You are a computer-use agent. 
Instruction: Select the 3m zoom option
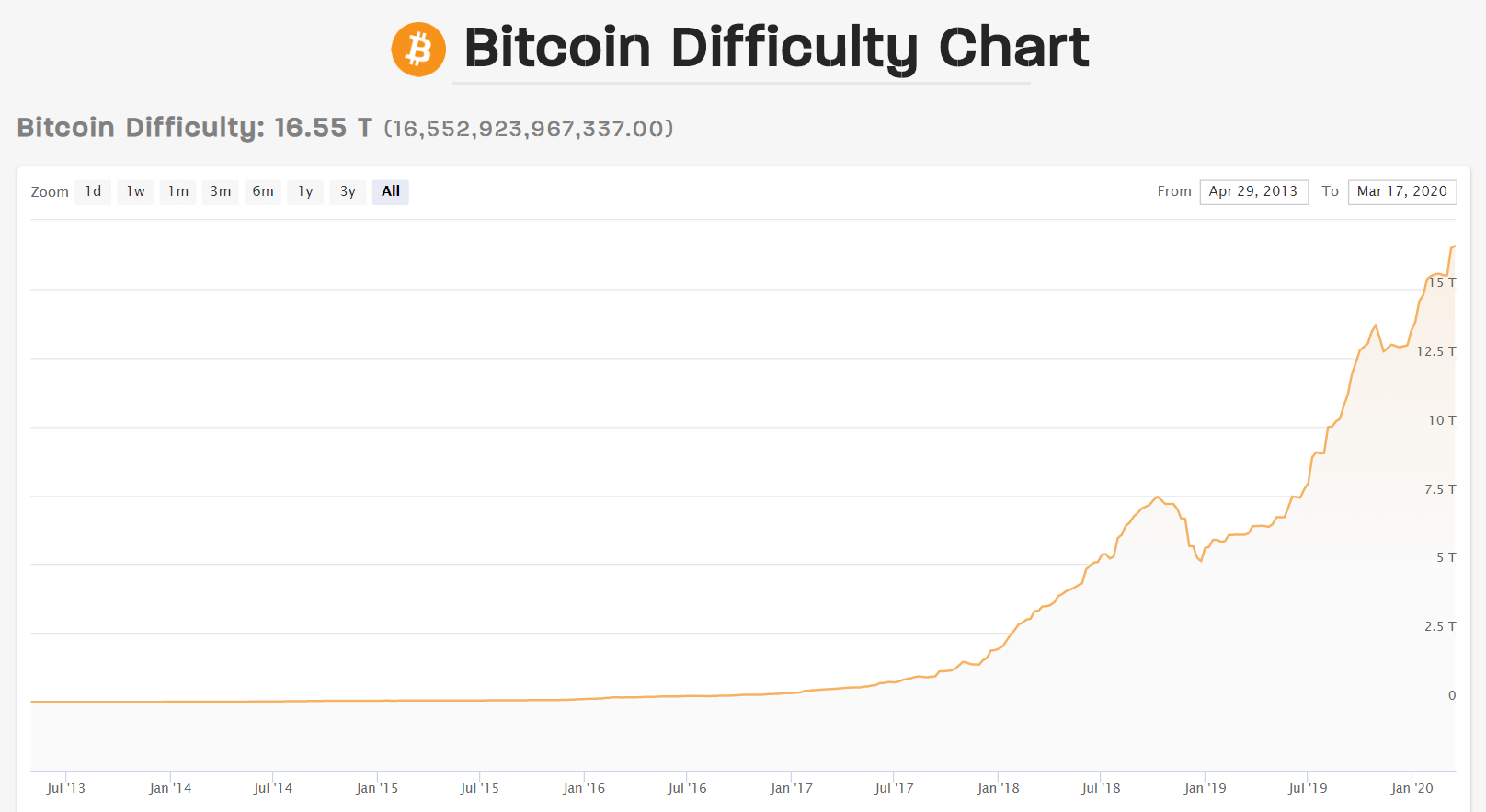(x=220, y=191)
